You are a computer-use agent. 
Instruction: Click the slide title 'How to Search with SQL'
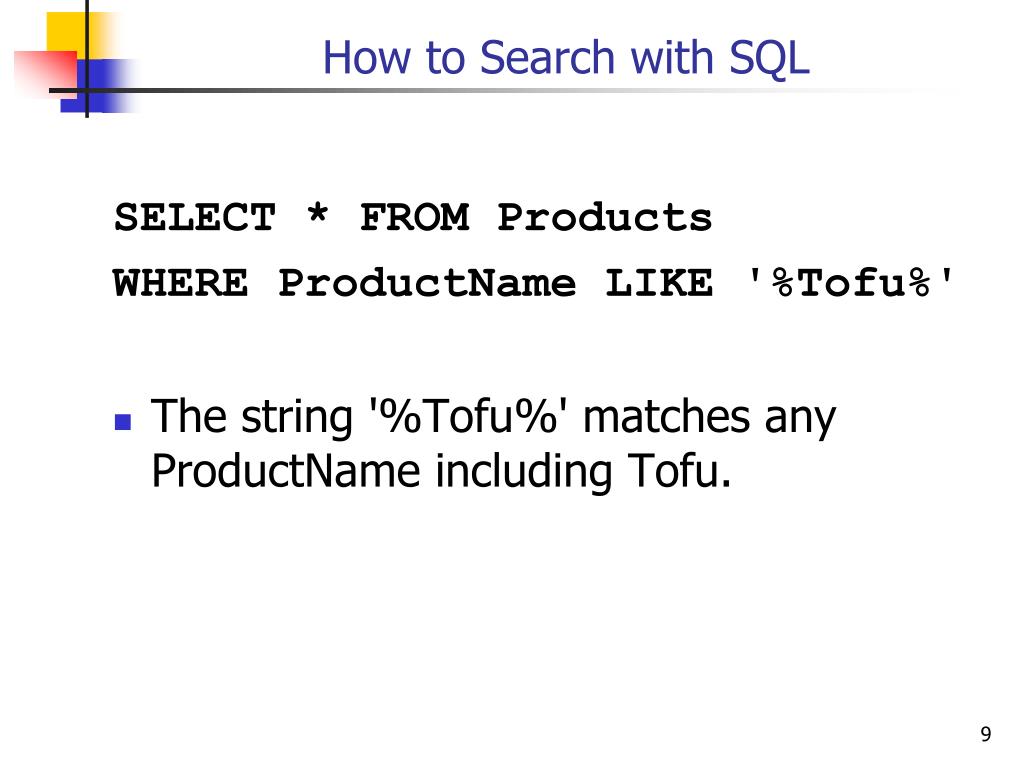(x=566, y=58)
